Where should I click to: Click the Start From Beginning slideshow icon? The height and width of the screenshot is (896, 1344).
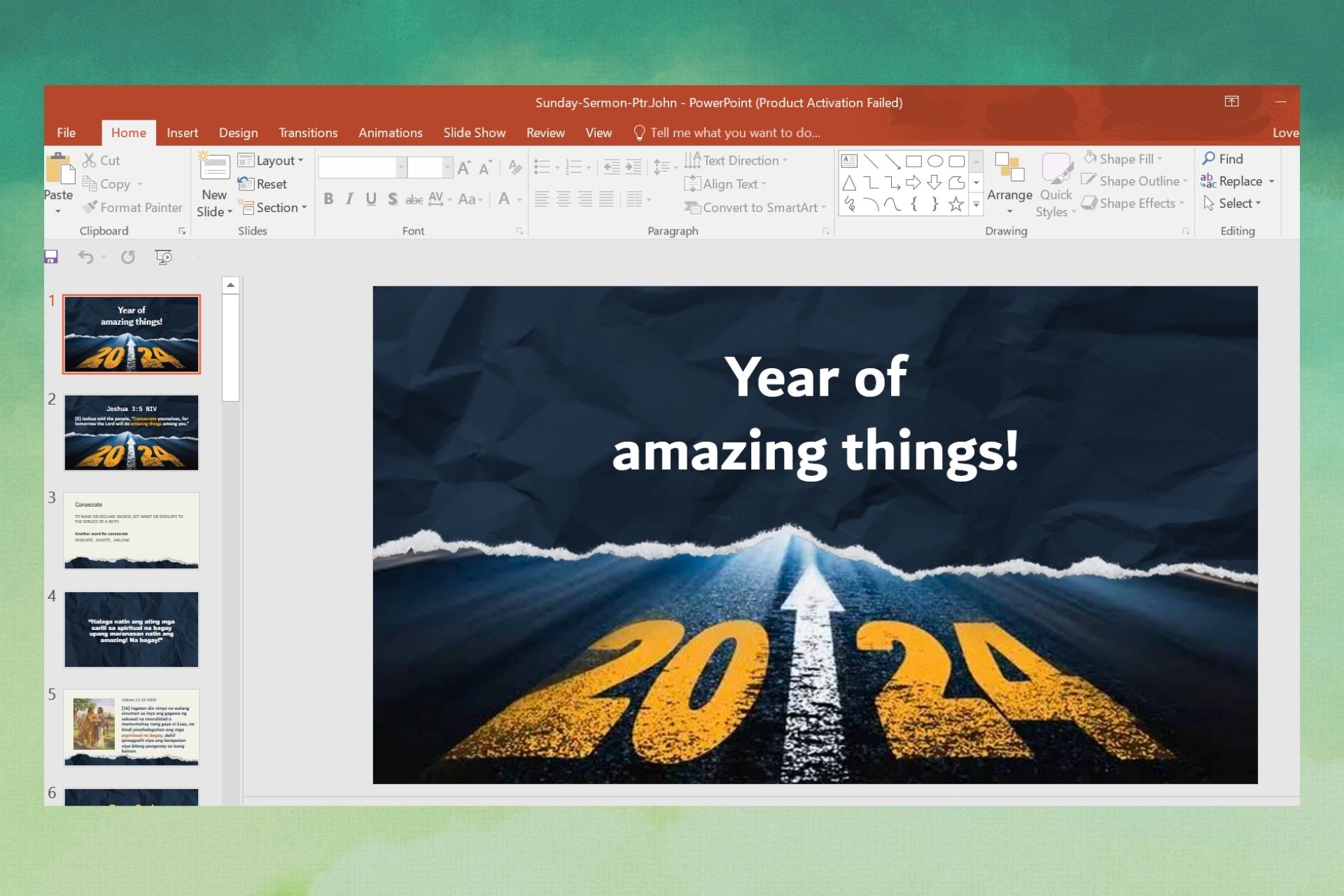coord(163,257)
